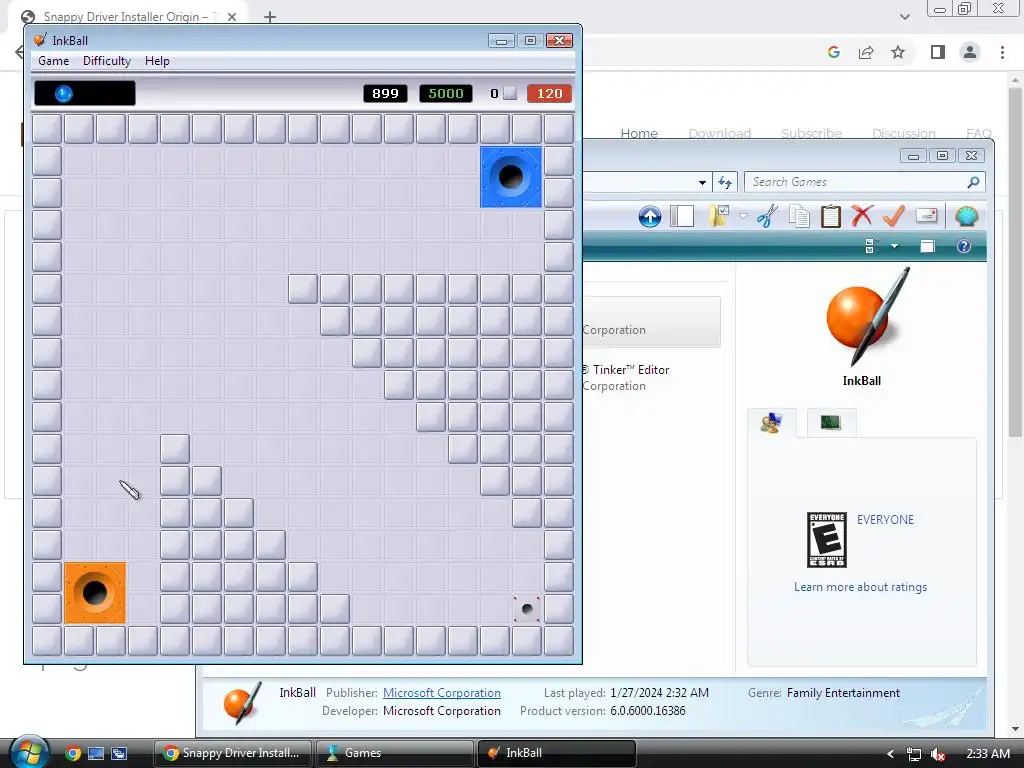Click the grey block counter icon beside 0
The width and height of the screenshot is (1024, 768).
coord(511,93)
